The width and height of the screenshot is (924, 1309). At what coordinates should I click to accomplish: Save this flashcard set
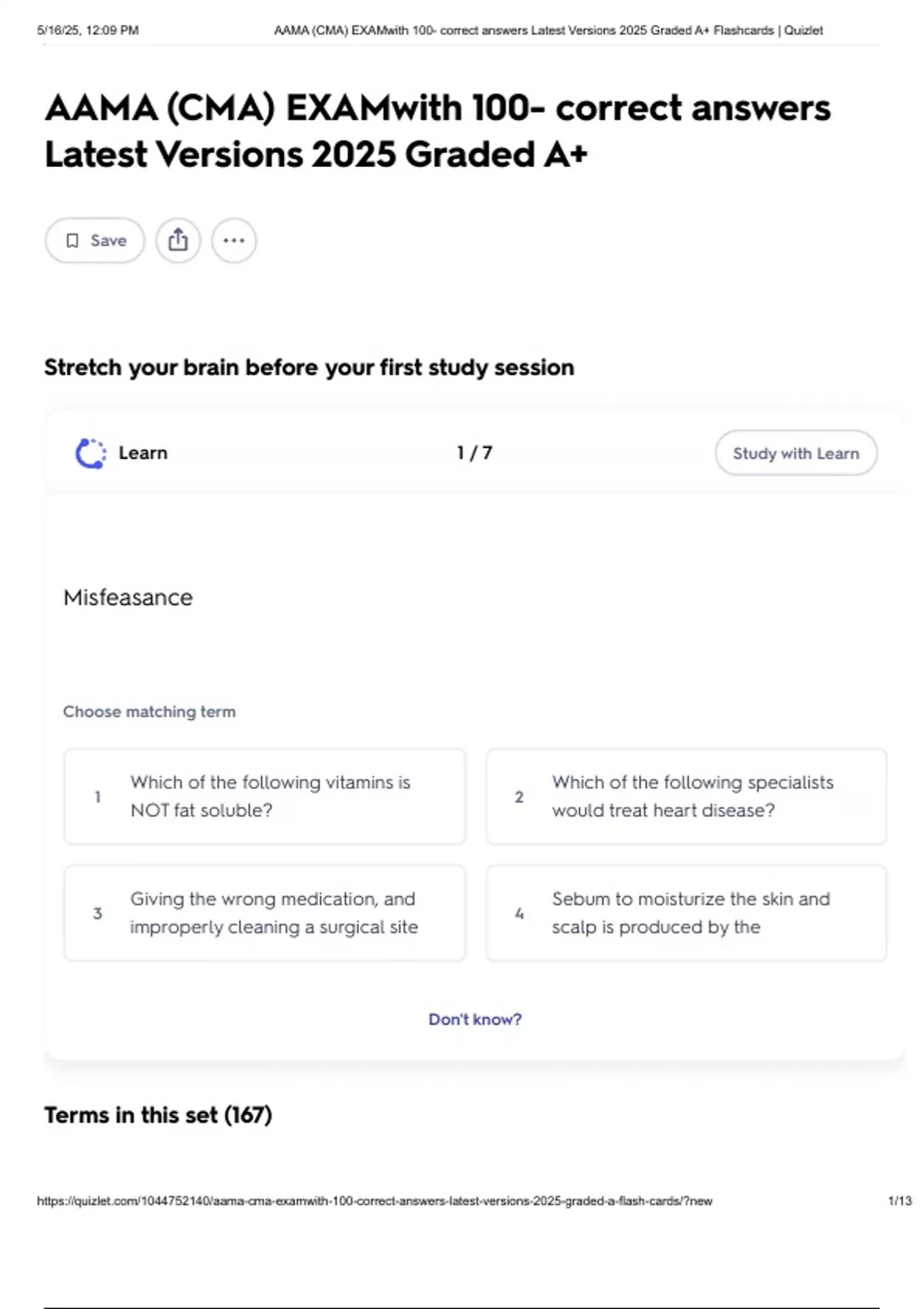(x=95, y=240)
